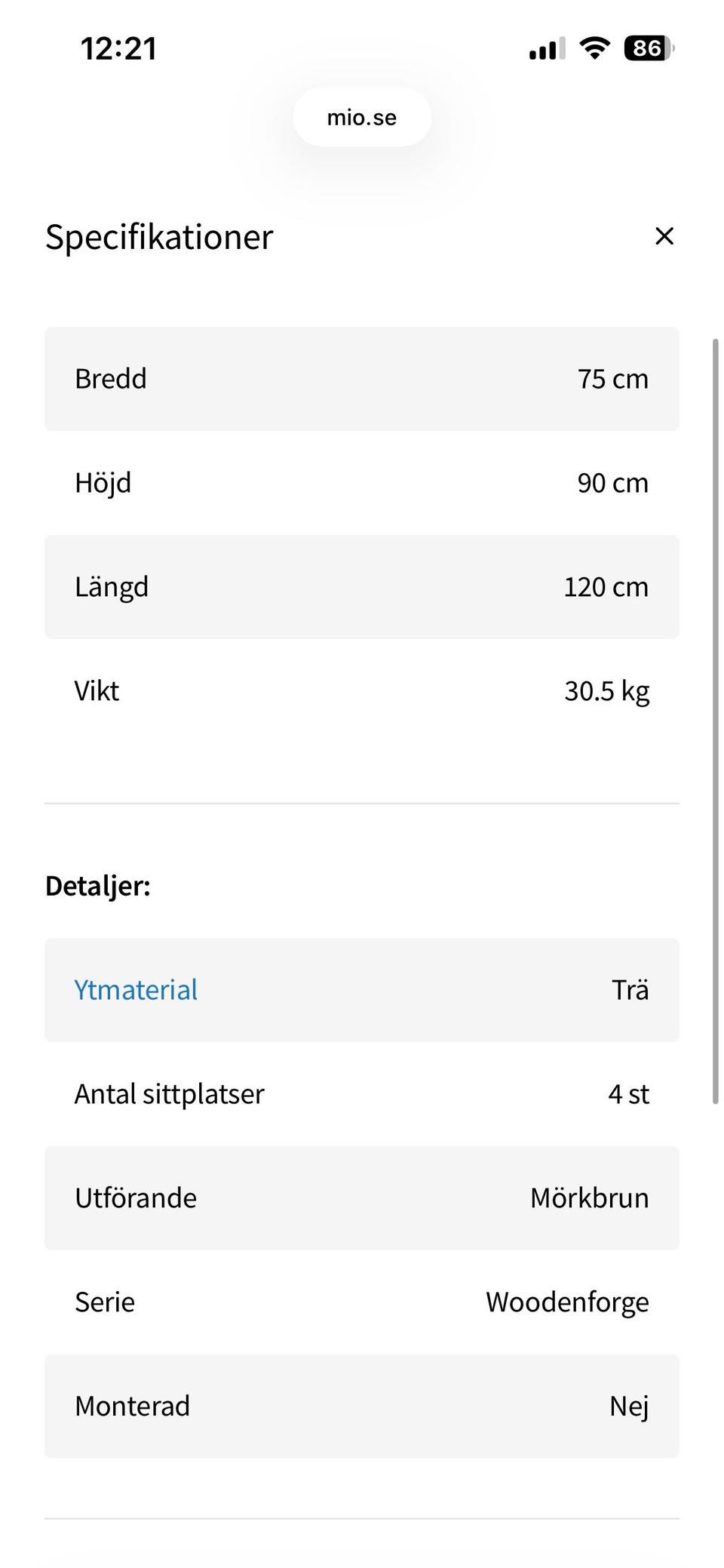This screenshot has width=724, height=1568.
Task: Tap the Trä material value
Action: click(x=630, y=990)
